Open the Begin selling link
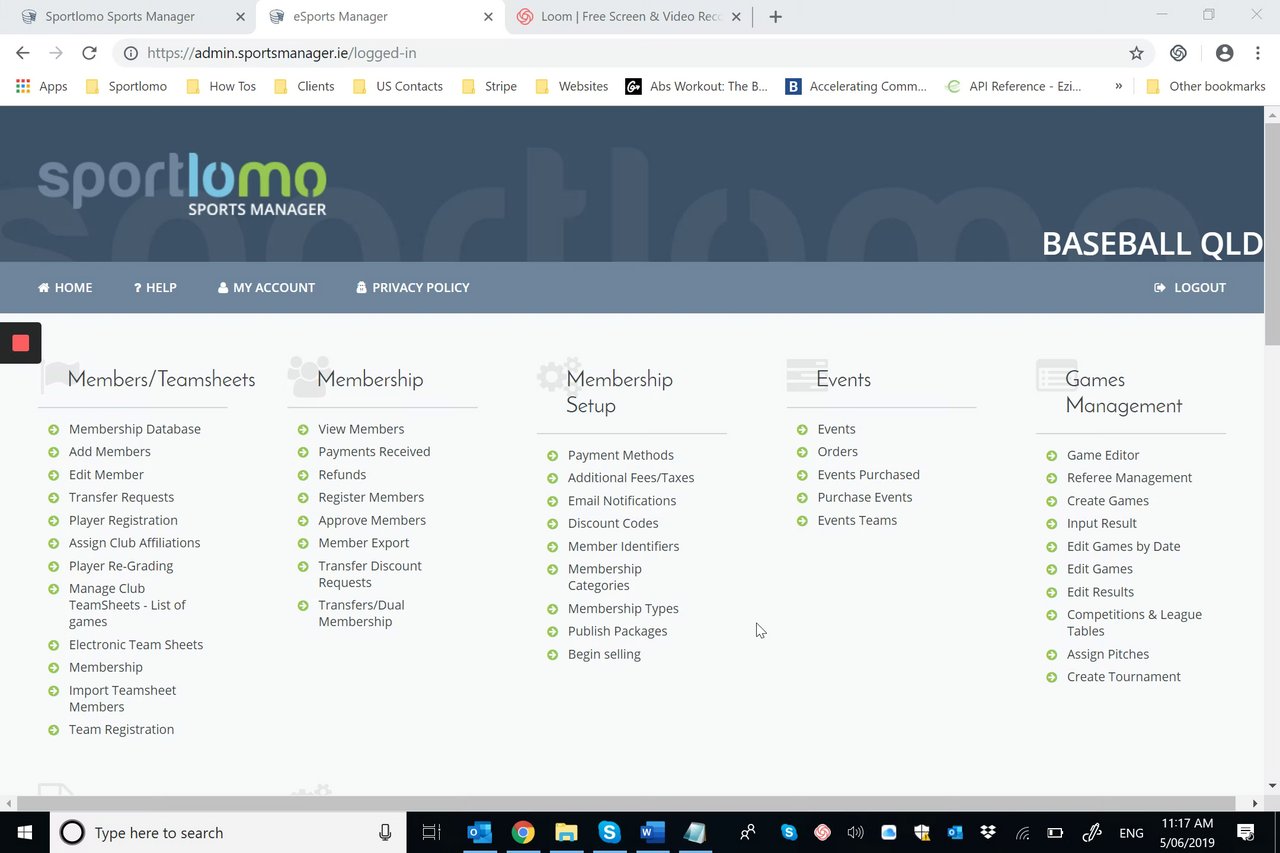Viewport: 1280px width, 853px height. pyautogui.click(x=604, y=655)
